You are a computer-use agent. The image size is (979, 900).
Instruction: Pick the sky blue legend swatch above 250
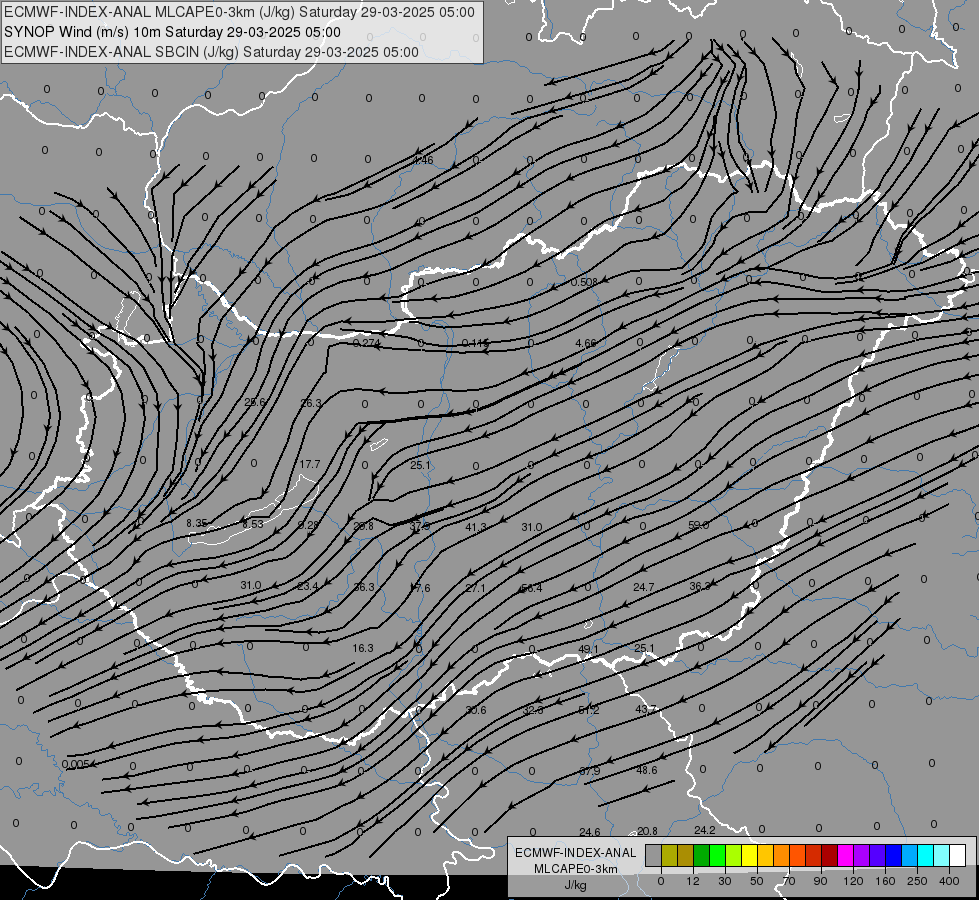point(910,855)
